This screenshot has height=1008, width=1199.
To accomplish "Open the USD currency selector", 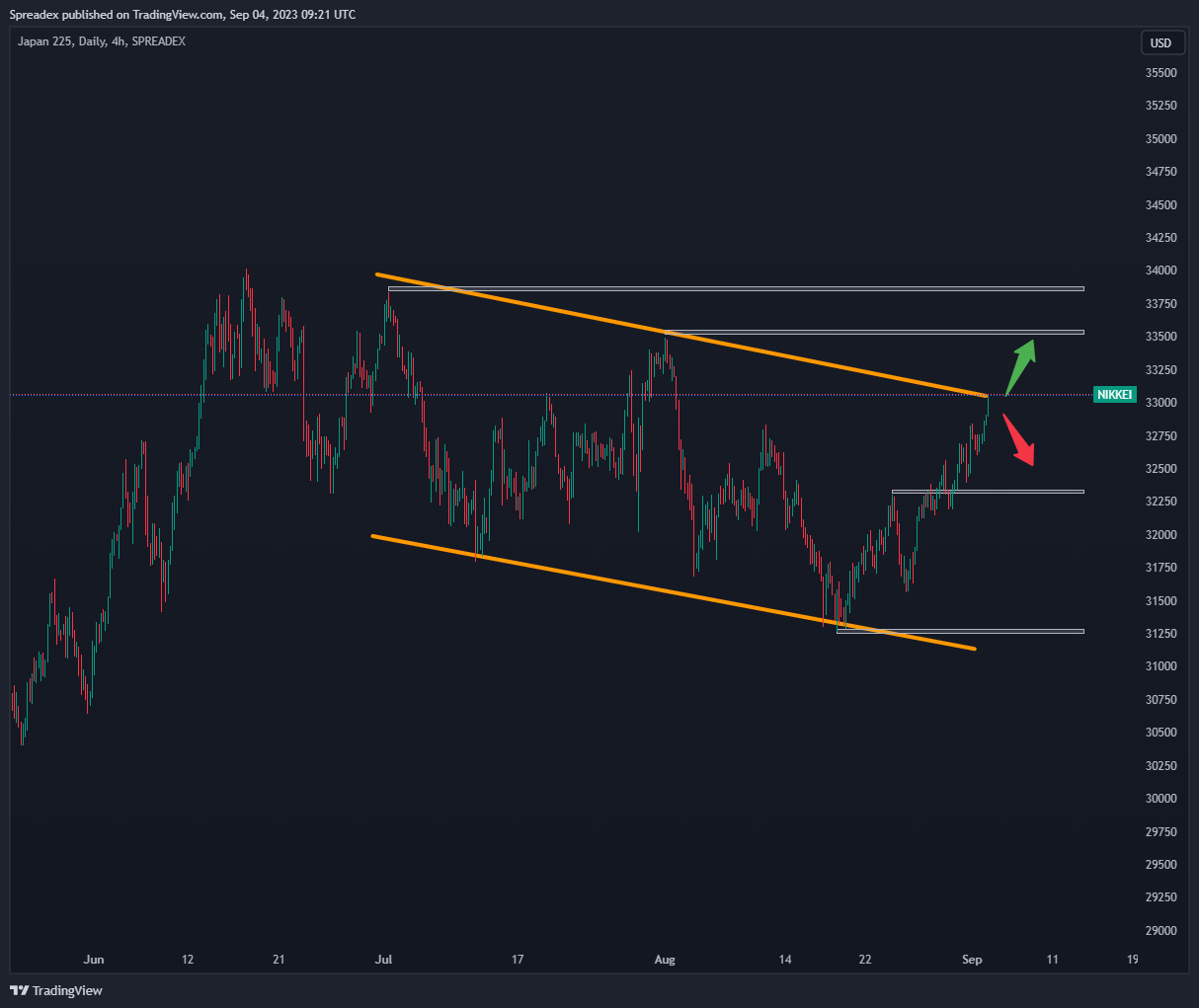I will point(1160,42).
